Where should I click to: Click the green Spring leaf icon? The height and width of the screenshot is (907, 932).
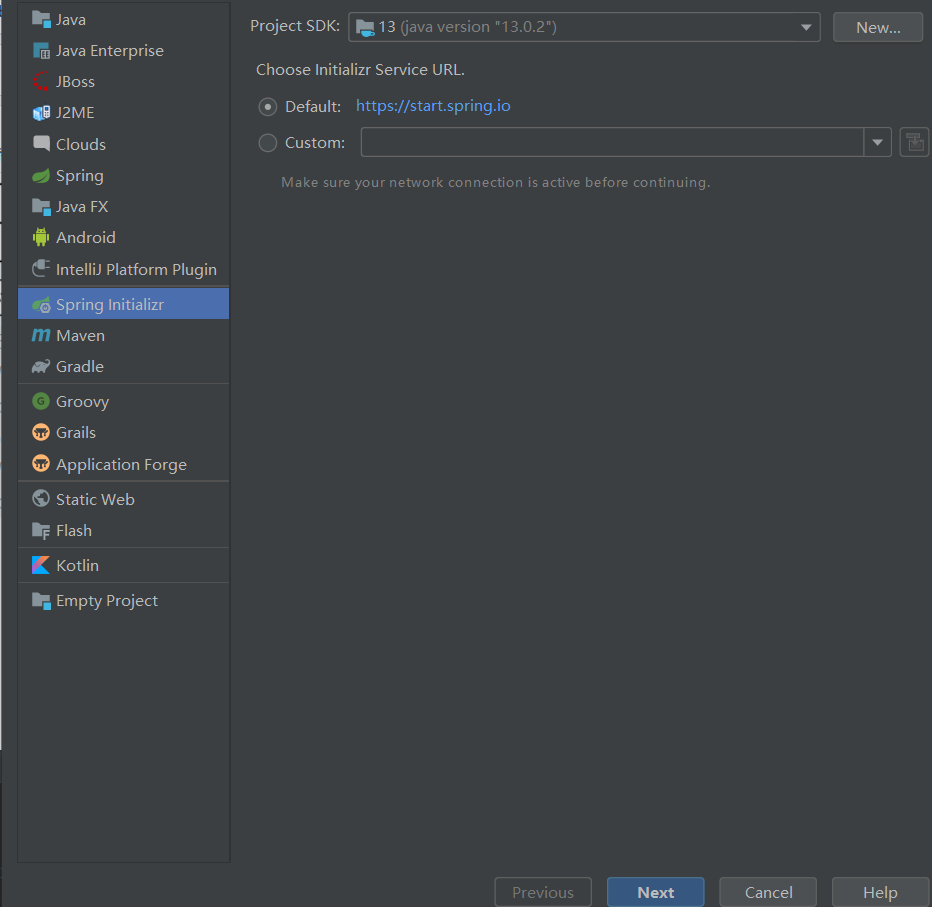pos(41,176)
